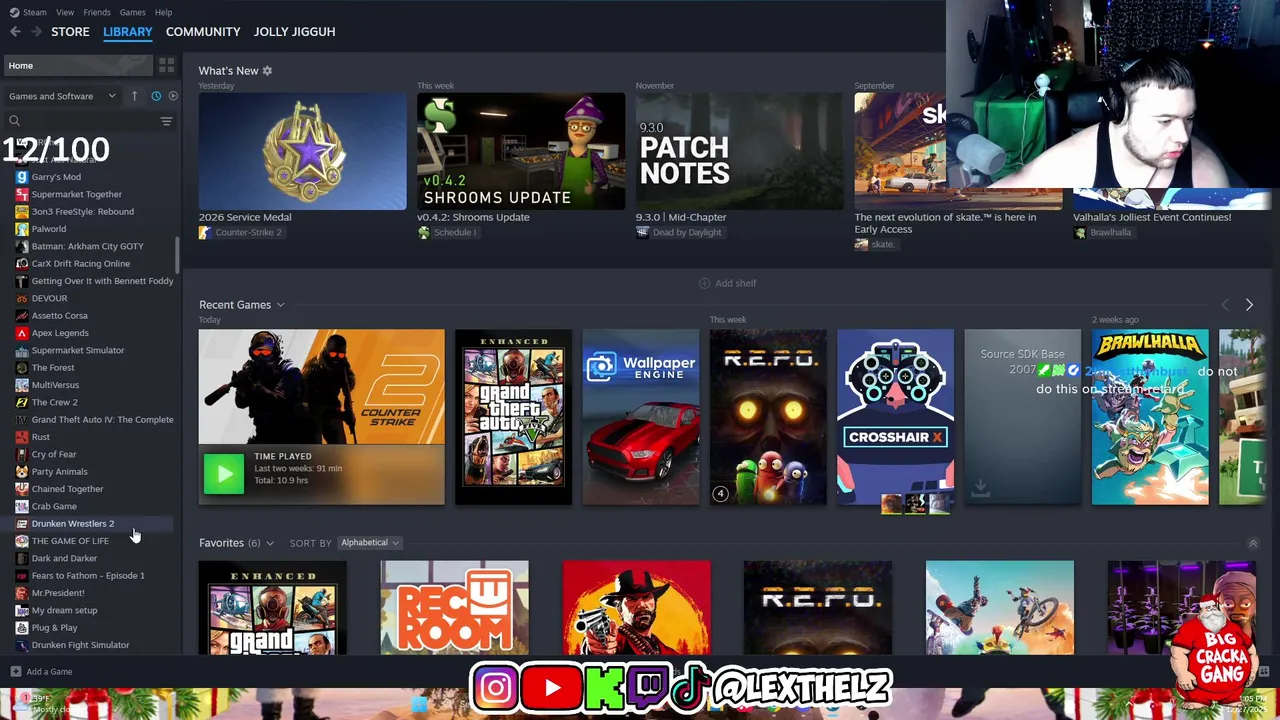The height and width of the screenshot is (720, 1280).
Task: Open the Alphabetical sort dropdown
Action: [x=369, y=543]
